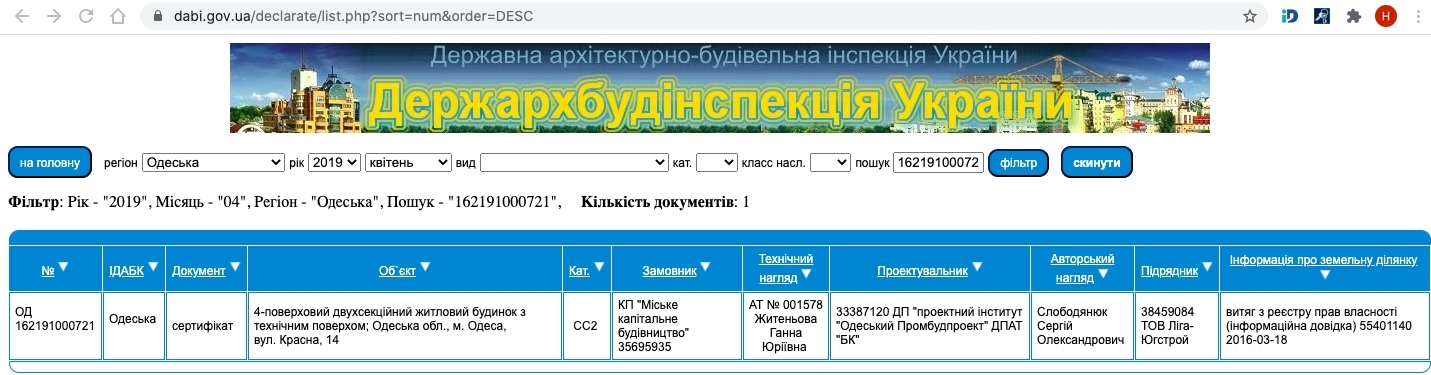1431x375 pixels.
Task: Open the рік dropdown showing 2019
Action: [x=334, y=162]
